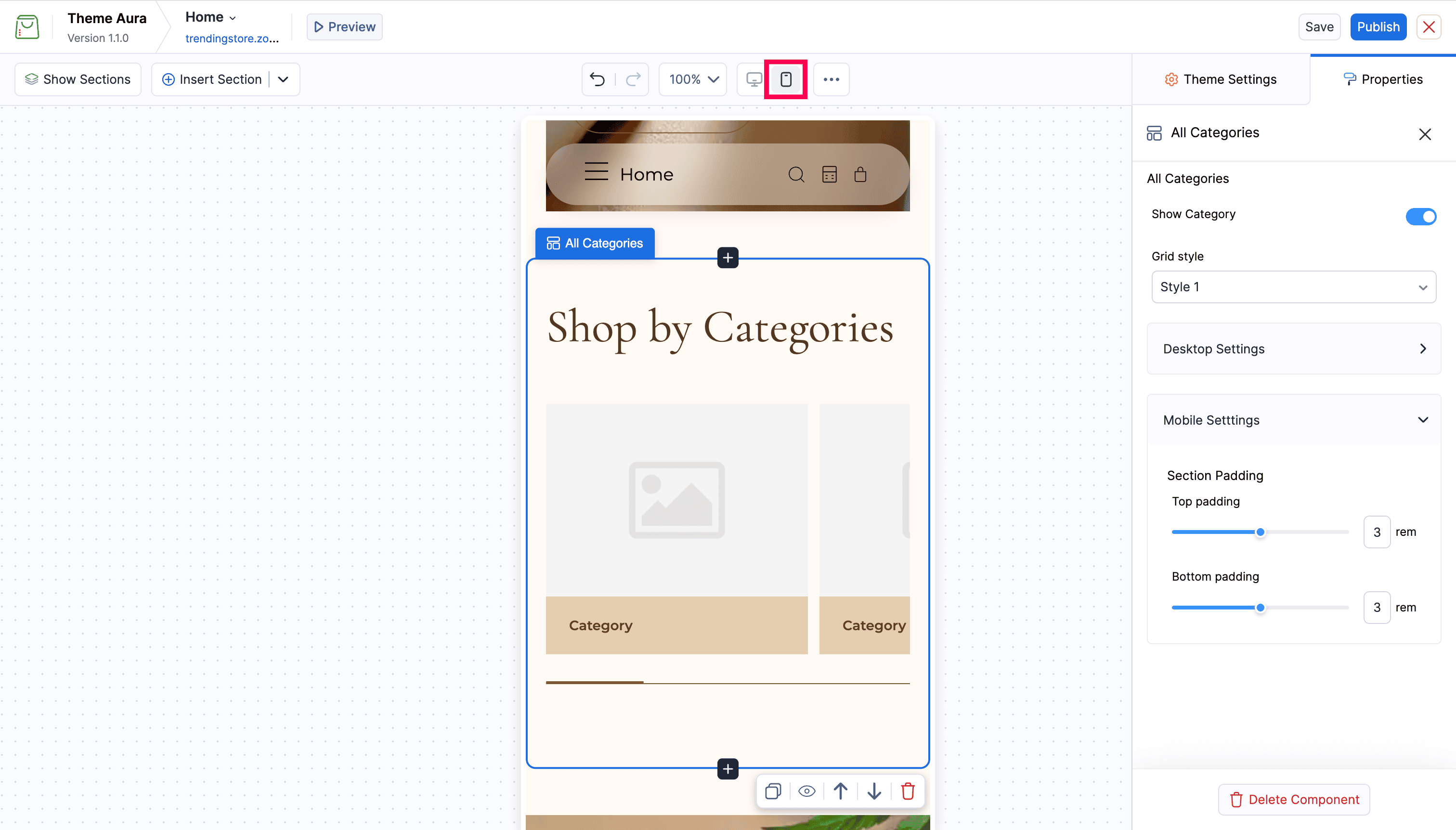Click the first Category label
1456x830 pixels.
[600, 625]
